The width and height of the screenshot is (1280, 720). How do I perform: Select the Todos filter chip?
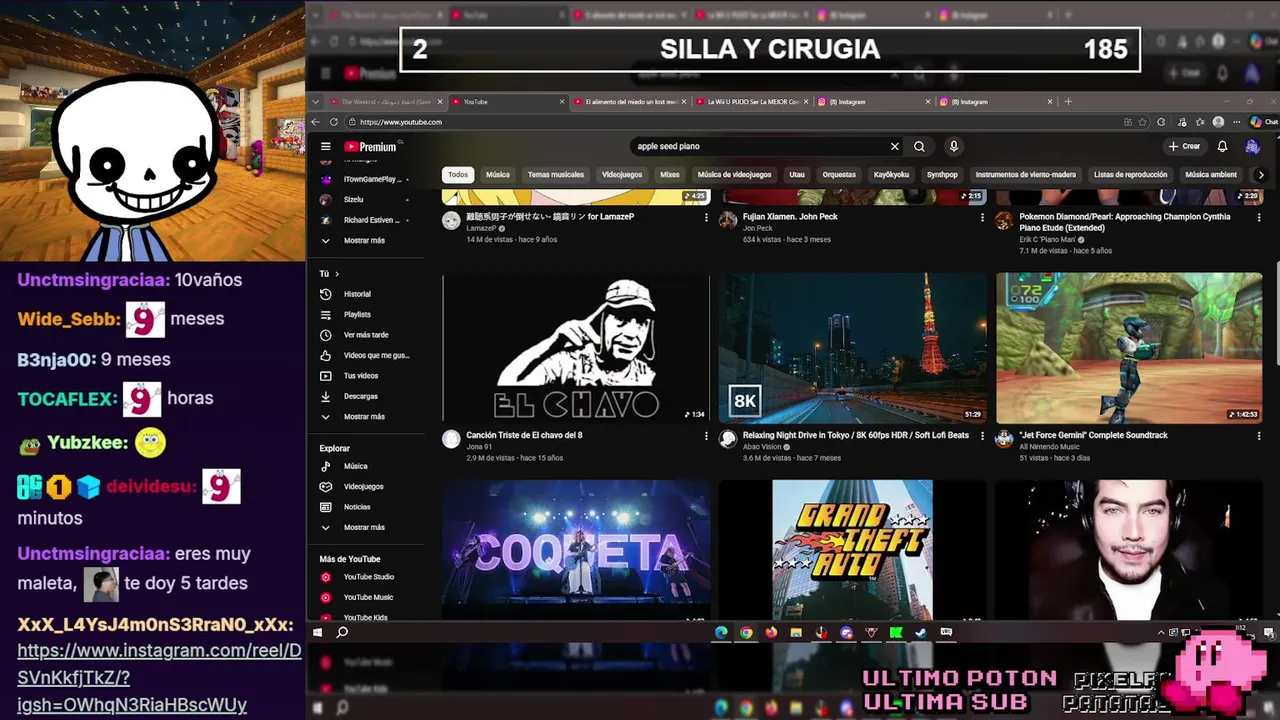click(x=458, y=175)
